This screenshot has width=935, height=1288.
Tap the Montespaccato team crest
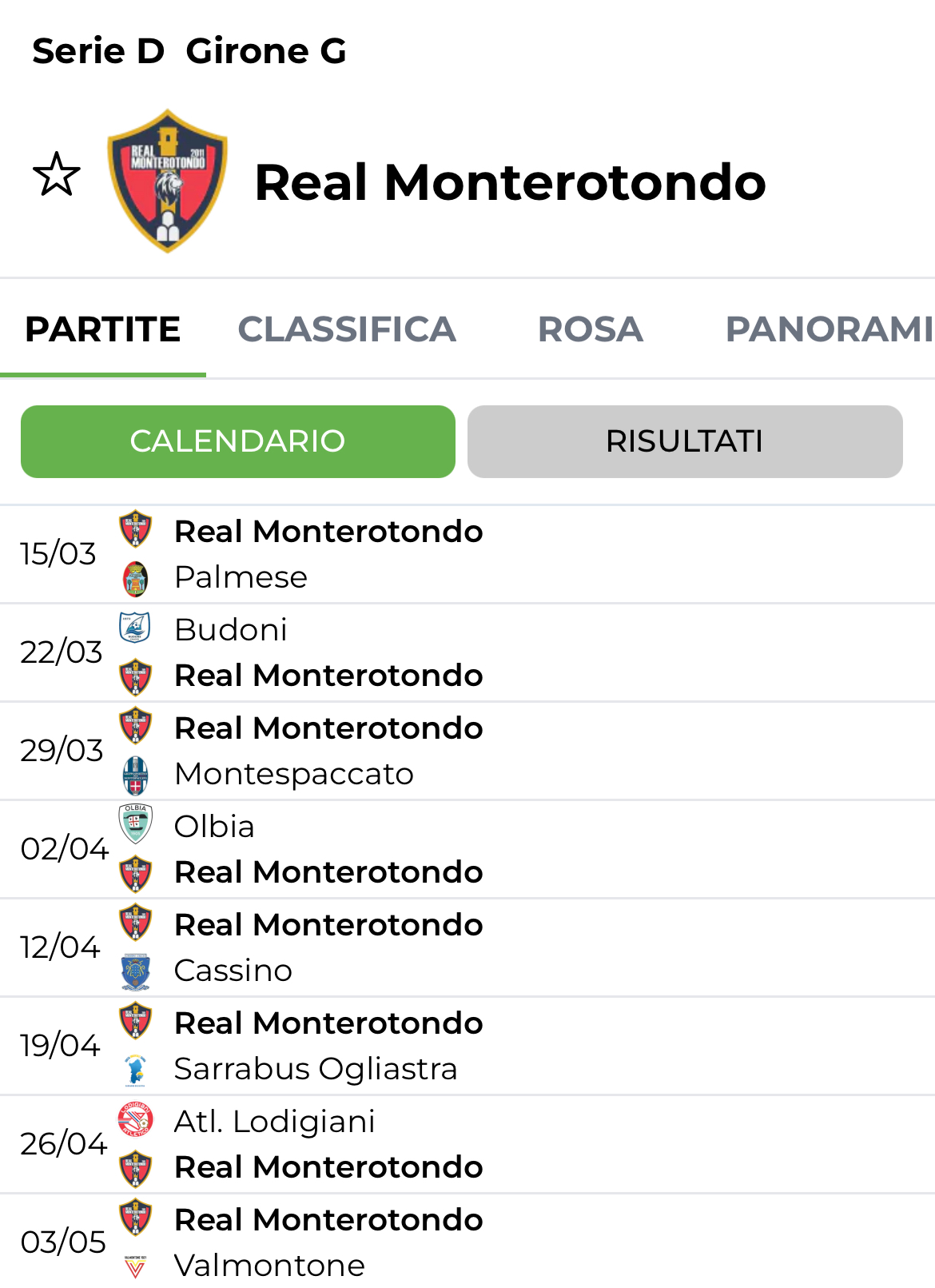(136, 775)
